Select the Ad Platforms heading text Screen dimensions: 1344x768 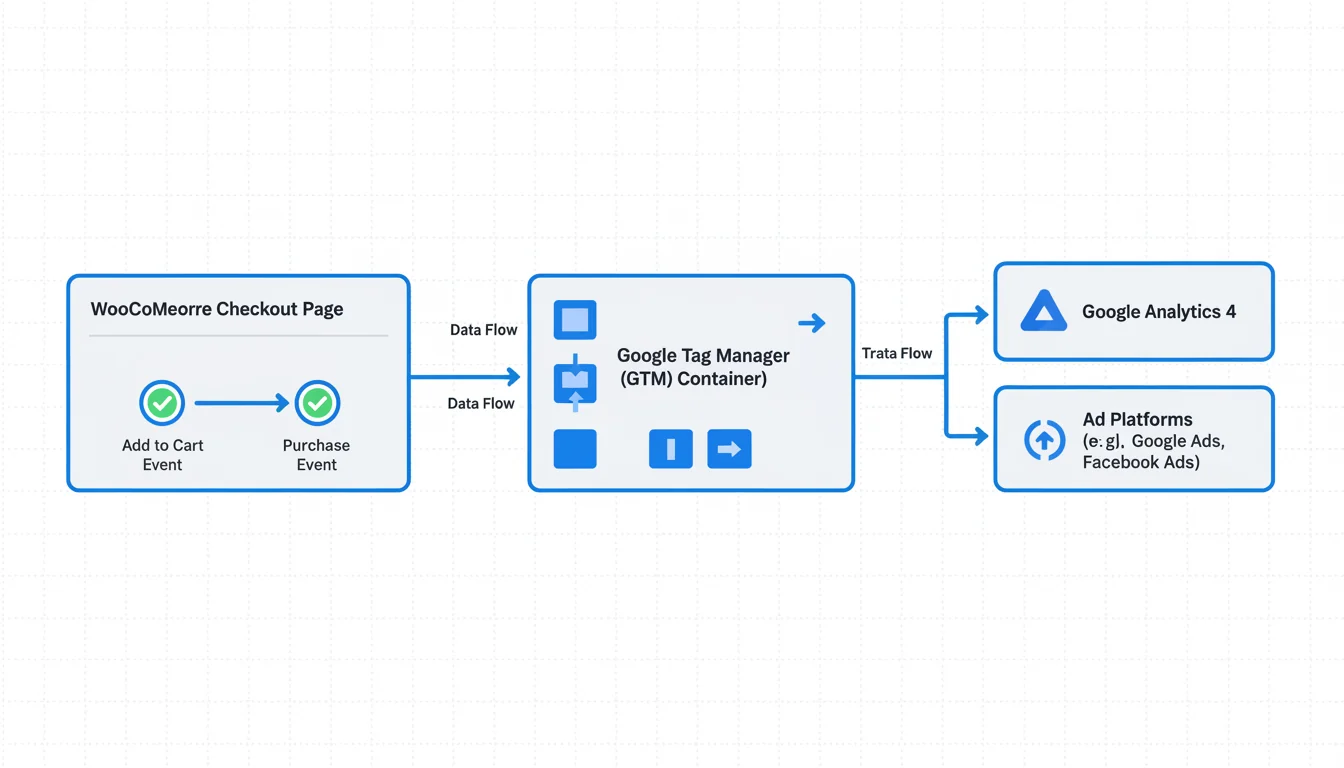click(x=1137, y=420)
